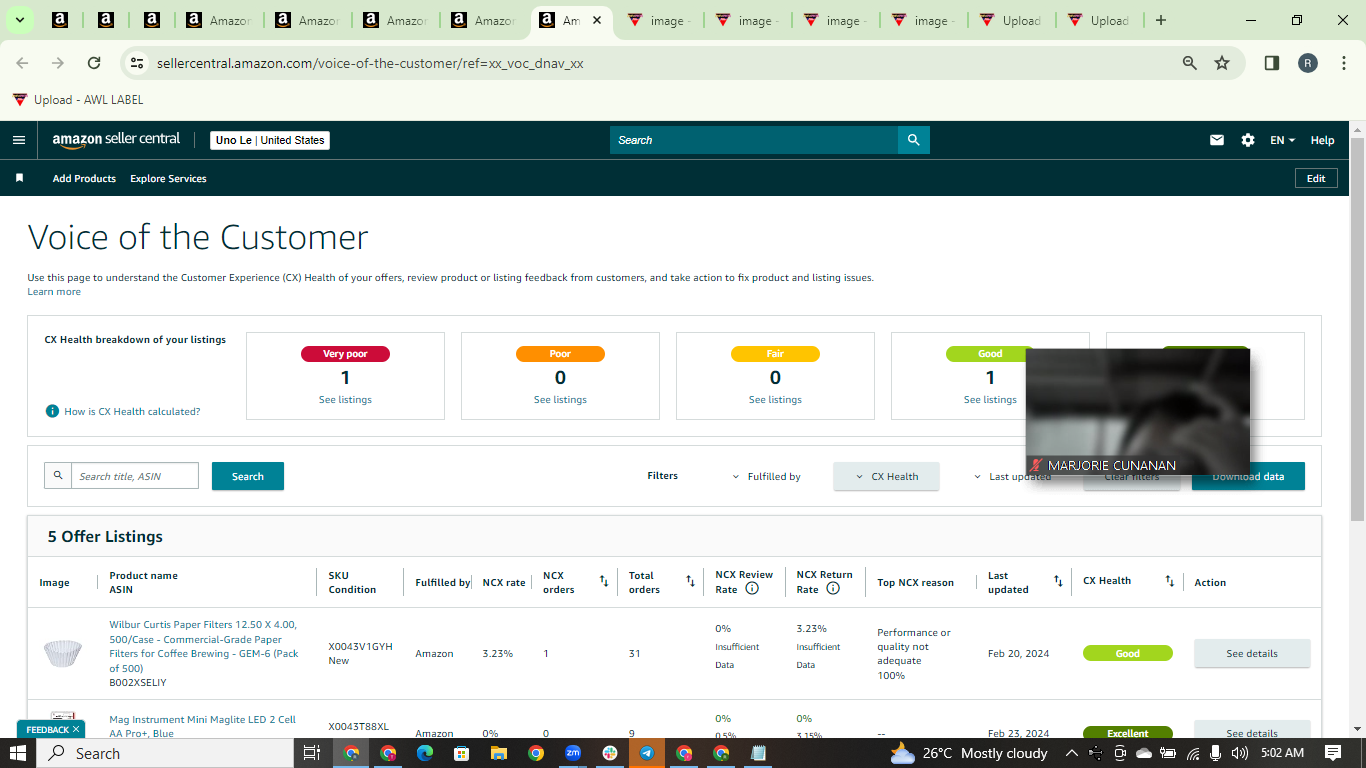Click the red Very poor badge
The height and width of the screenshot is (768, 1366).
[345, 354]
